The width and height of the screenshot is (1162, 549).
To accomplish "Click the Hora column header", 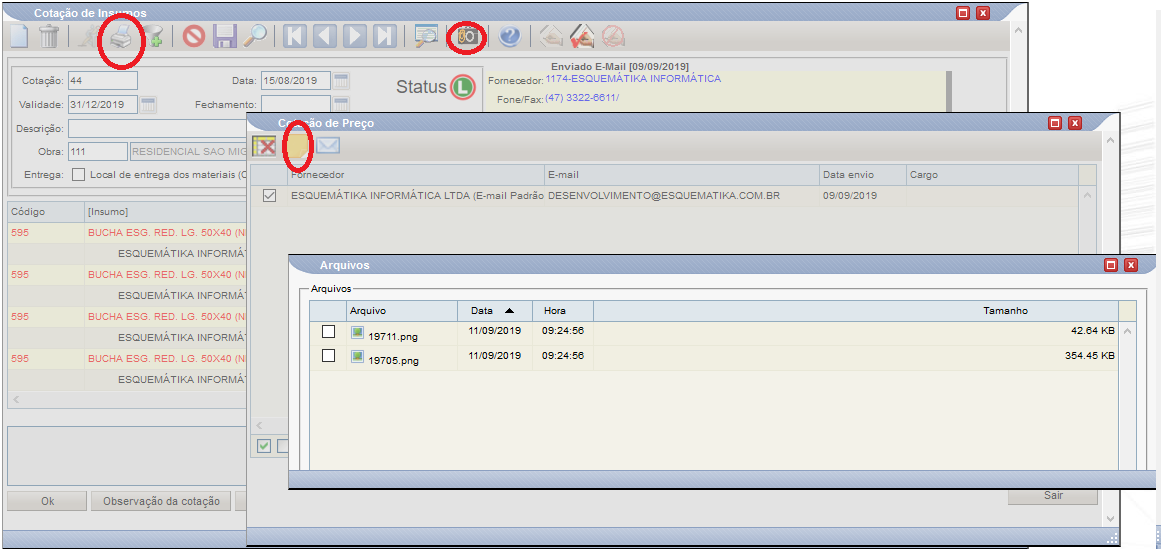I will [562, 311].
